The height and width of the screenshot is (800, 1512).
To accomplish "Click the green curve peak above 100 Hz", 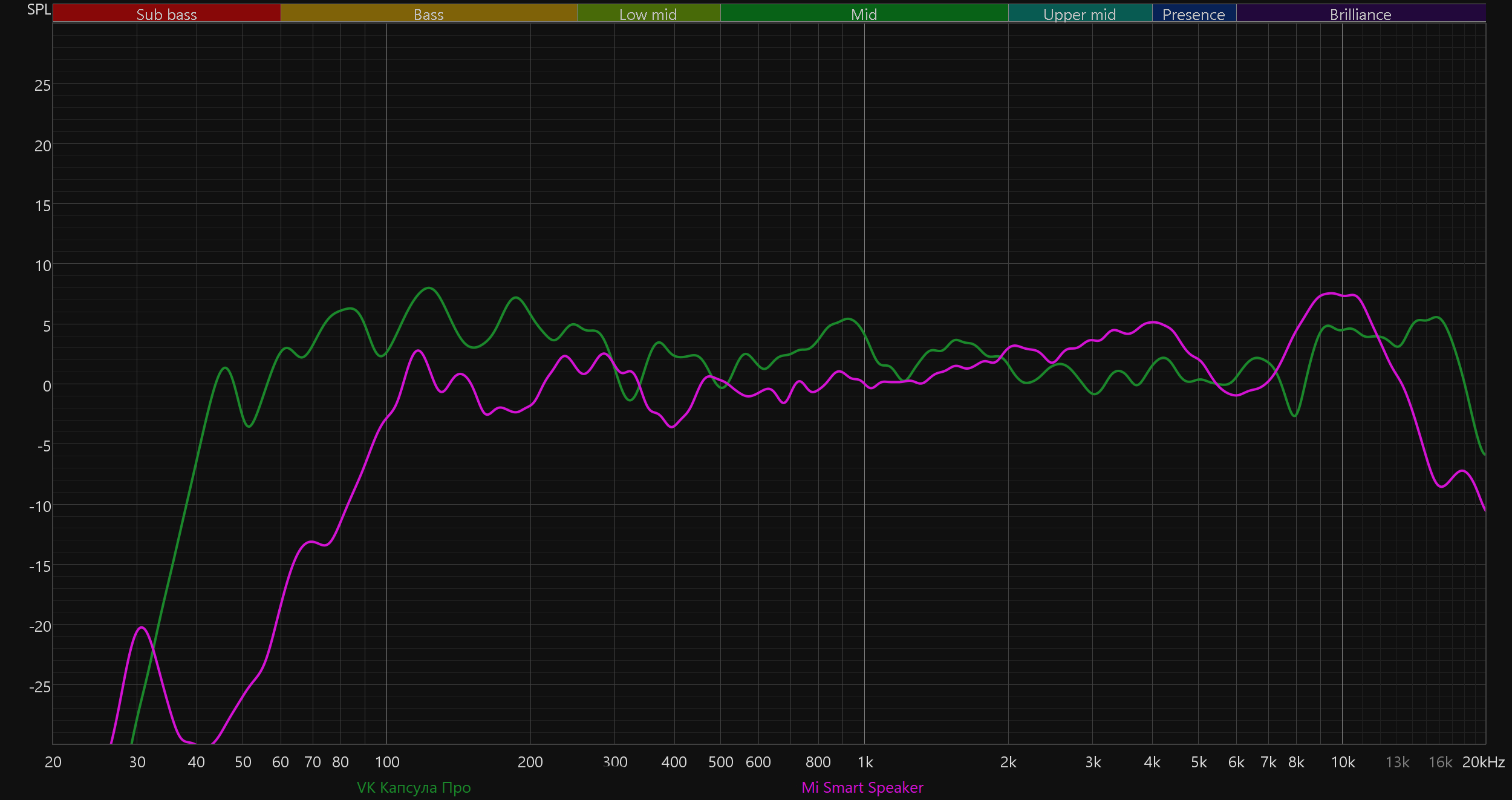I will [428, 287].
